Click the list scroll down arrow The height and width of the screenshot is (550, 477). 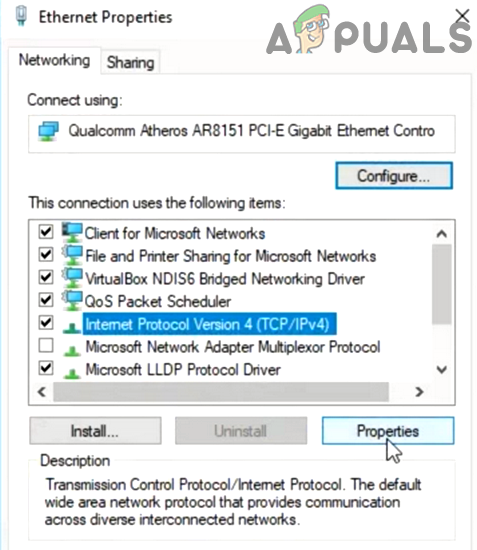(442, 369)
